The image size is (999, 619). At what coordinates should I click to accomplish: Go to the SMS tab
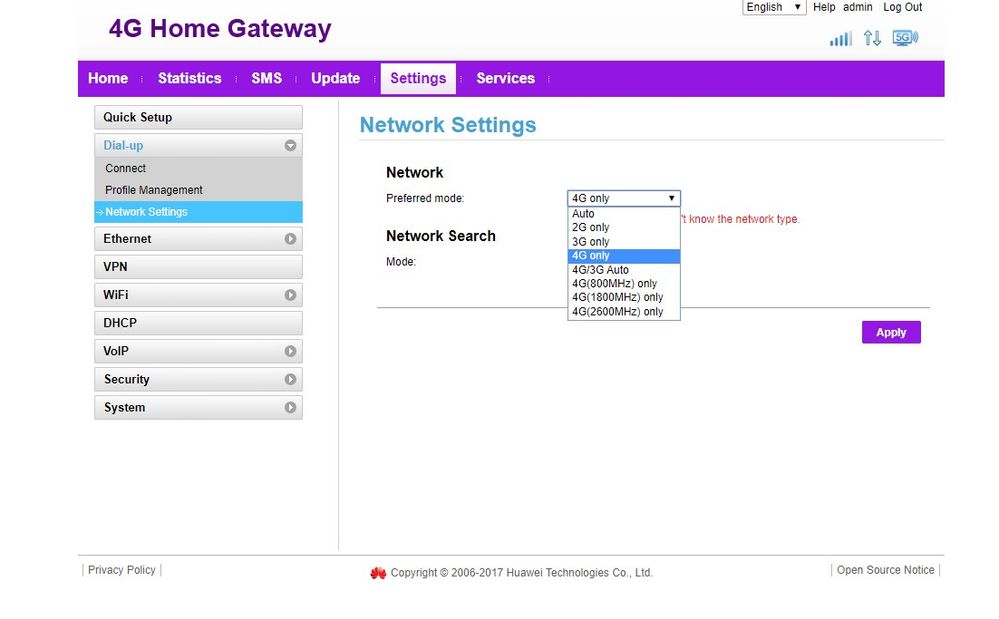pos(266,78)
